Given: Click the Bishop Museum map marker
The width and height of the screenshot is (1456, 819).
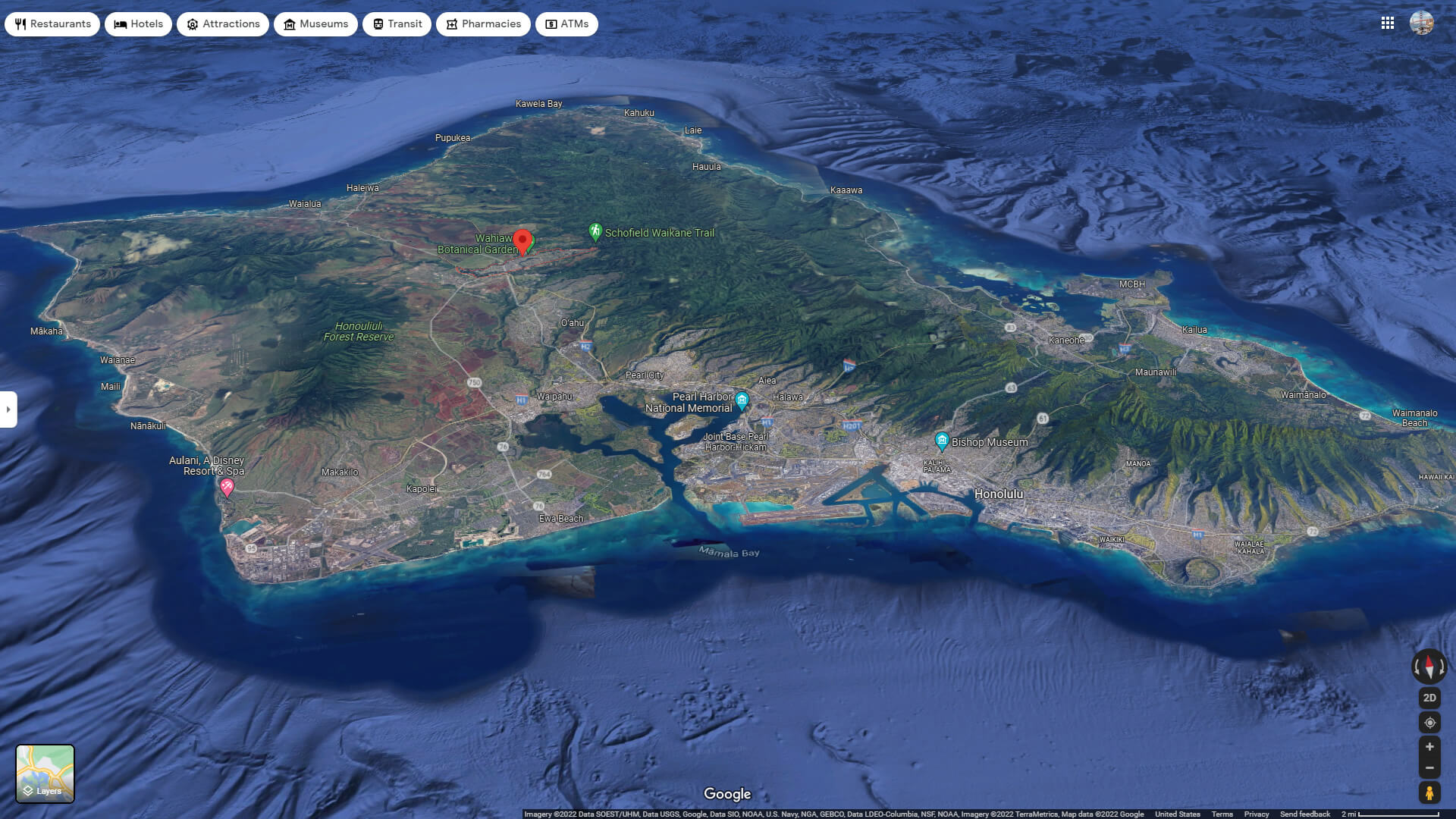Looking at the screenshot, I should coord(942,438).
